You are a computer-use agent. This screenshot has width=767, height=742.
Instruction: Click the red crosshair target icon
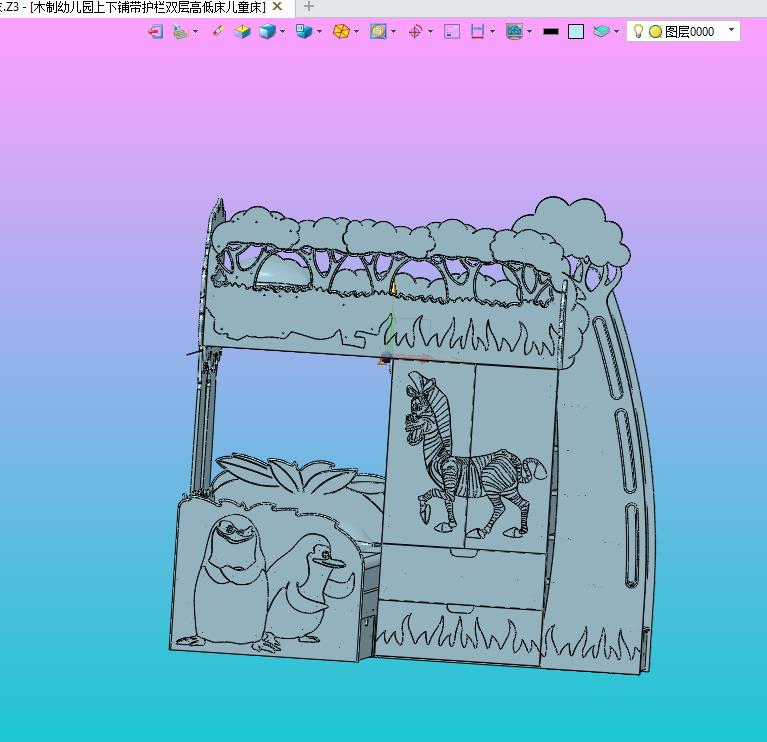click(x=415, y=32)
